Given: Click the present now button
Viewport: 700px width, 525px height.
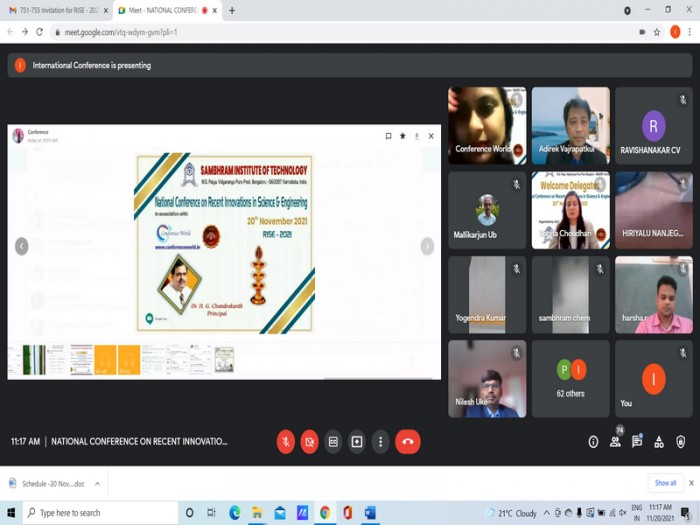Looking at the screenshot, I should click(x=357, y=441).
